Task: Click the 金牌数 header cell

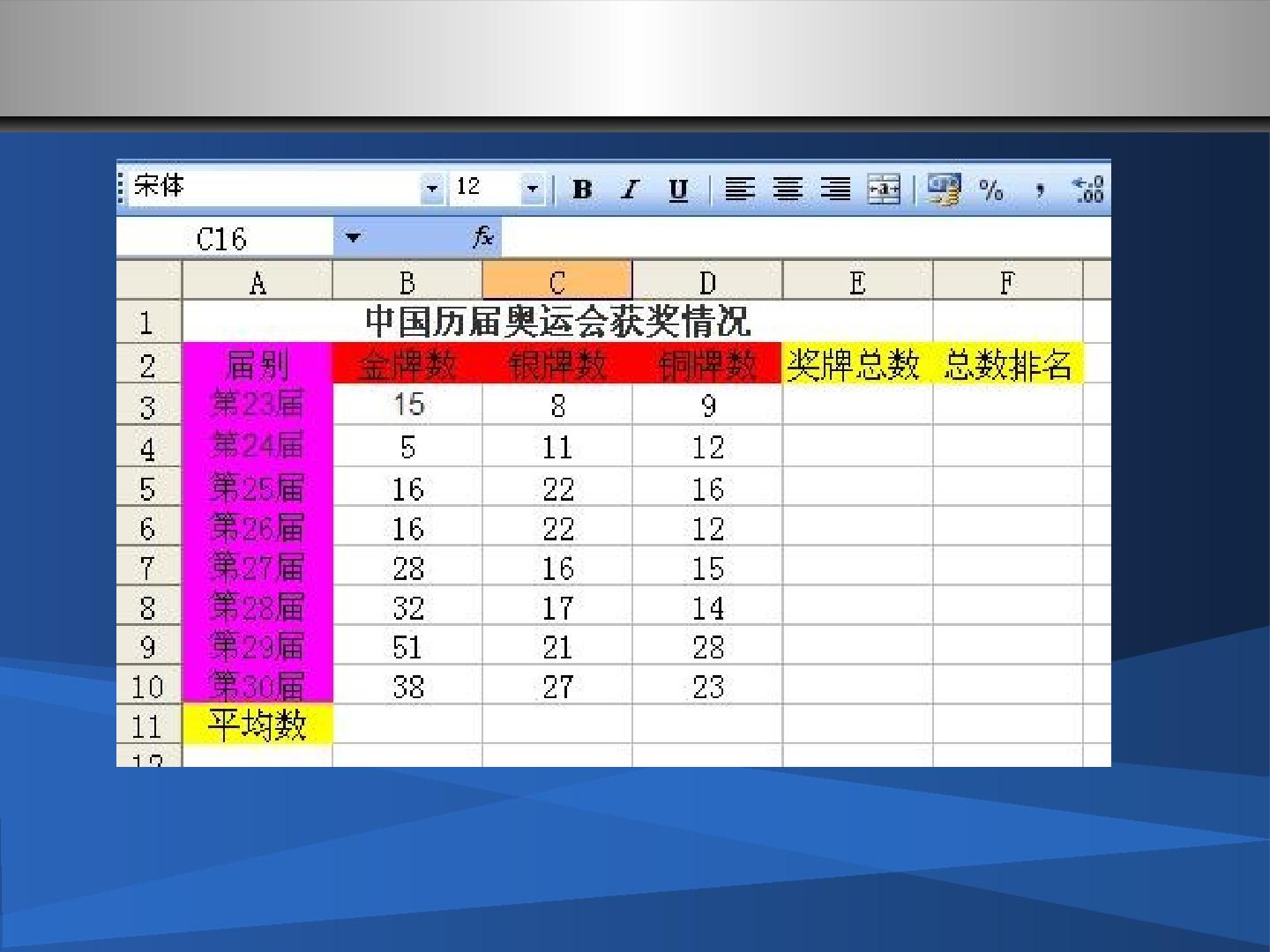Action: coord(407,364)
